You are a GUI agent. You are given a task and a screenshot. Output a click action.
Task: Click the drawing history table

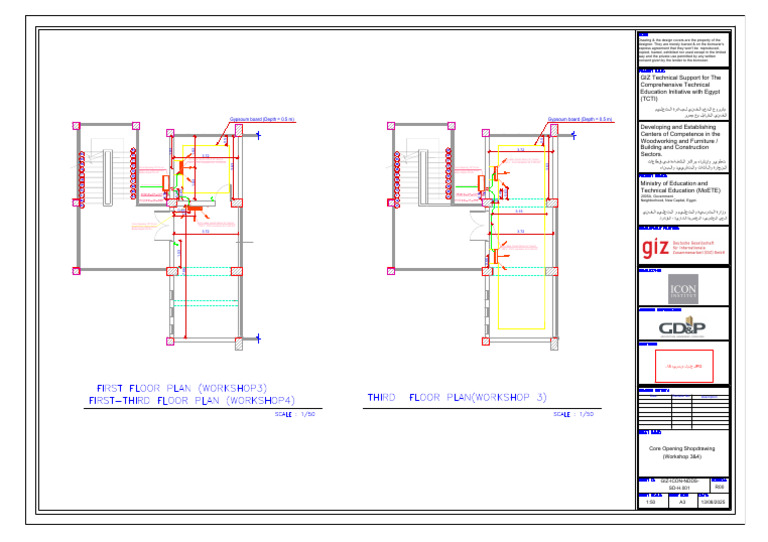coord(684,410)
